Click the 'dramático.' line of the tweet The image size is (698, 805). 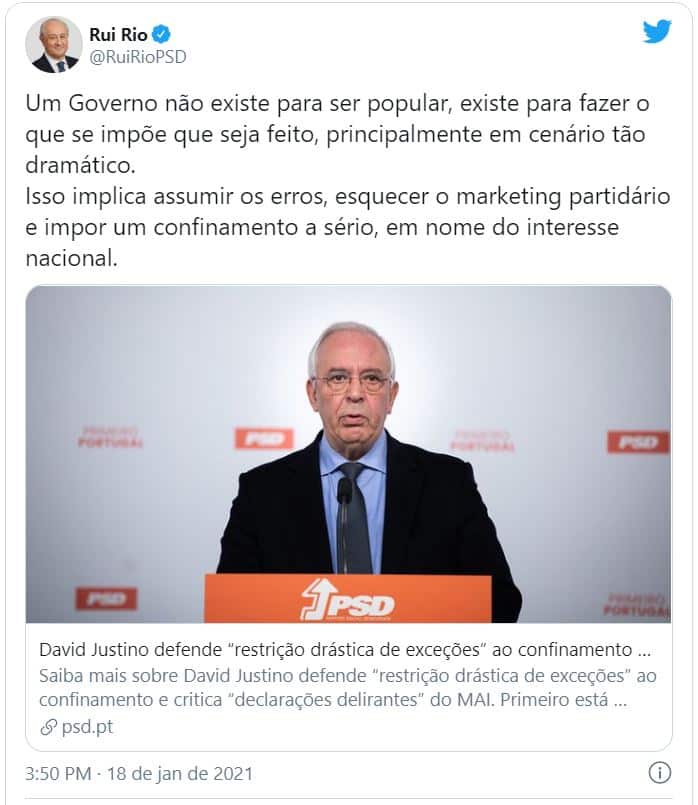(x=81, y=165)
